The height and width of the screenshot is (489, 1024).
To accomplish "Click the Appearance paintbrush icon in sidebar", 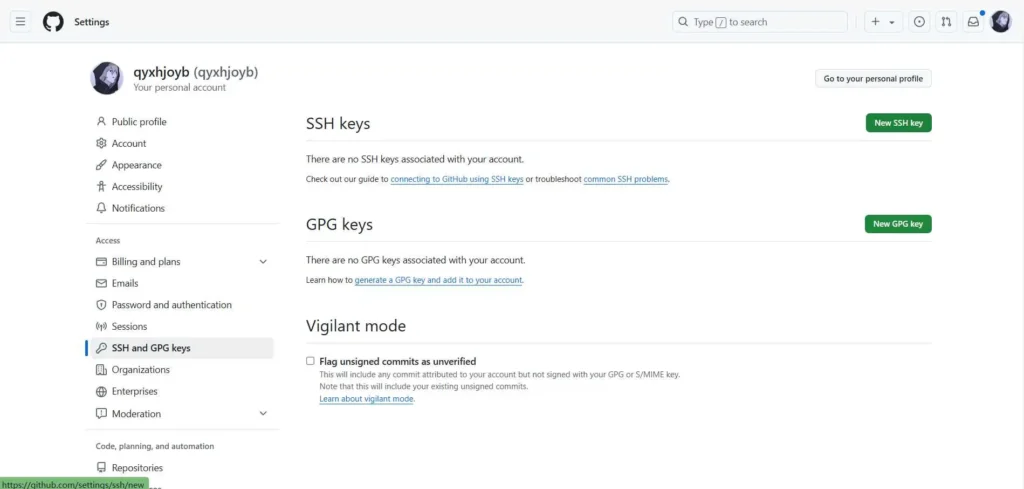I will tap(101, 165).
